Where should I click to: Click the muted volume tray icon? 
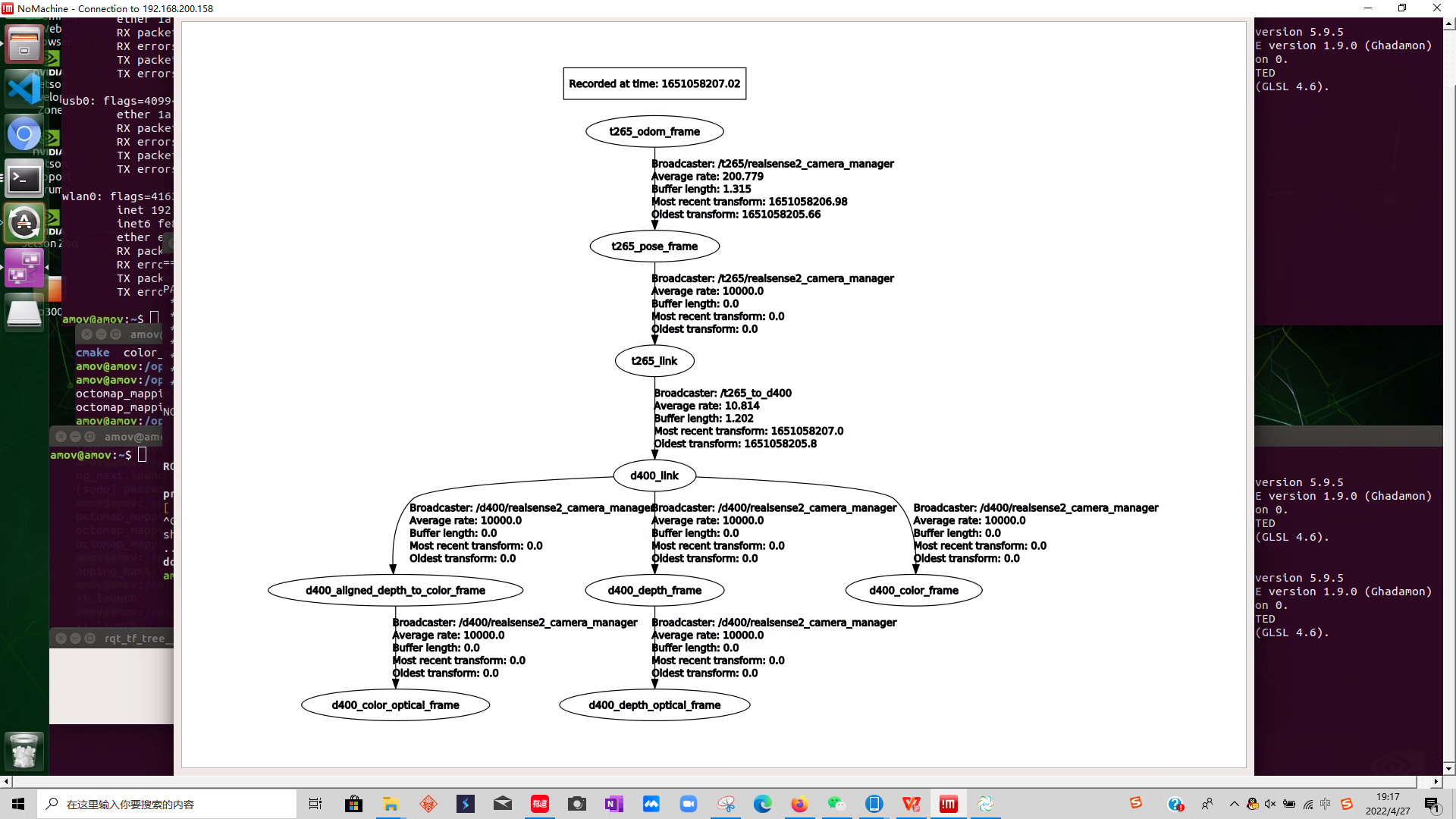coord(1270,804)
